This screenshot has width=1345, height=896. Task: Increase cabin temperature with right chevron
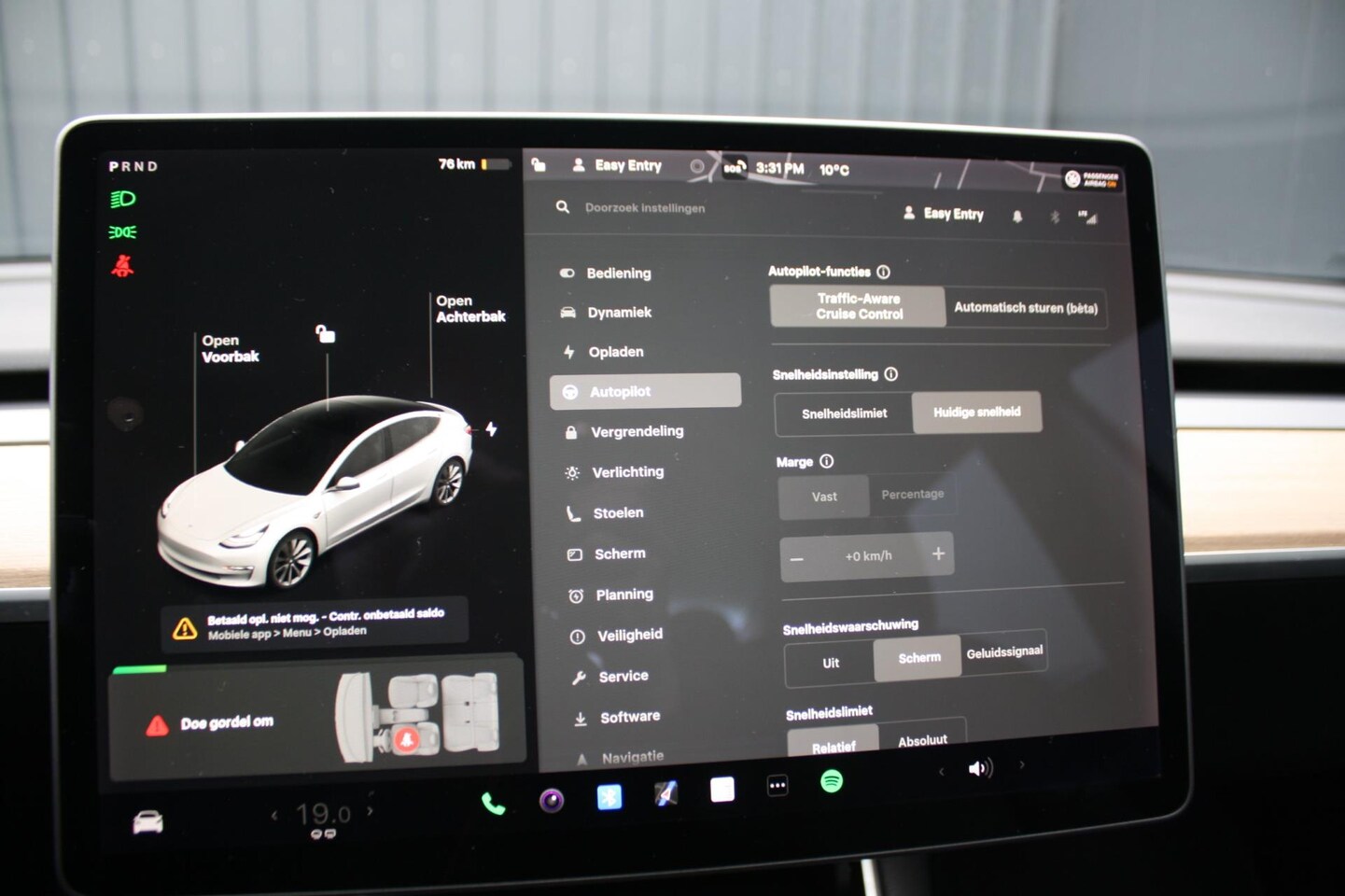(x=371, y=811)
